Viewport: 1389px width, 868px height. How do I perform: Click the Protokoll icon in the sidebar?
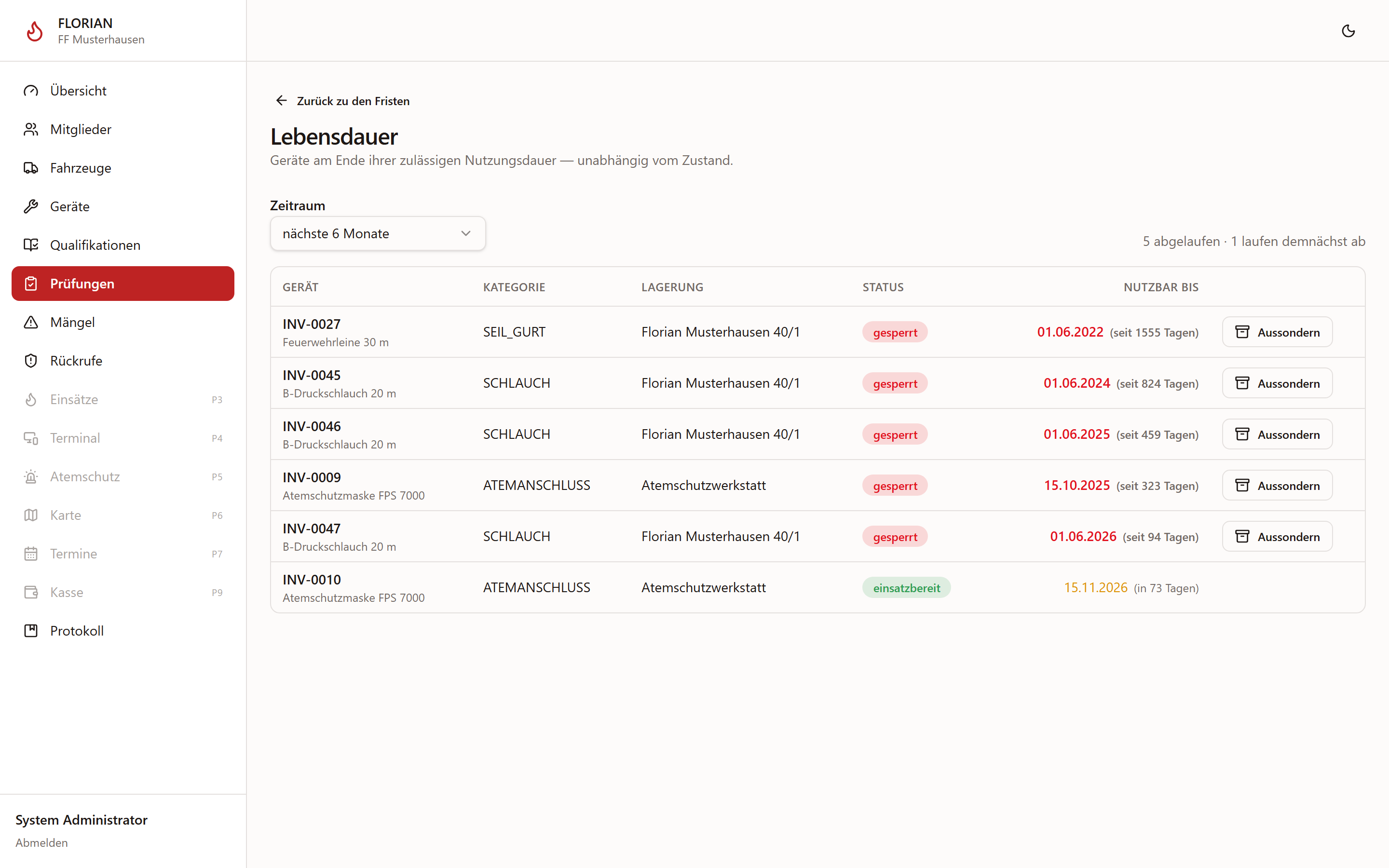pyautogui.click(x=31, y=630)
